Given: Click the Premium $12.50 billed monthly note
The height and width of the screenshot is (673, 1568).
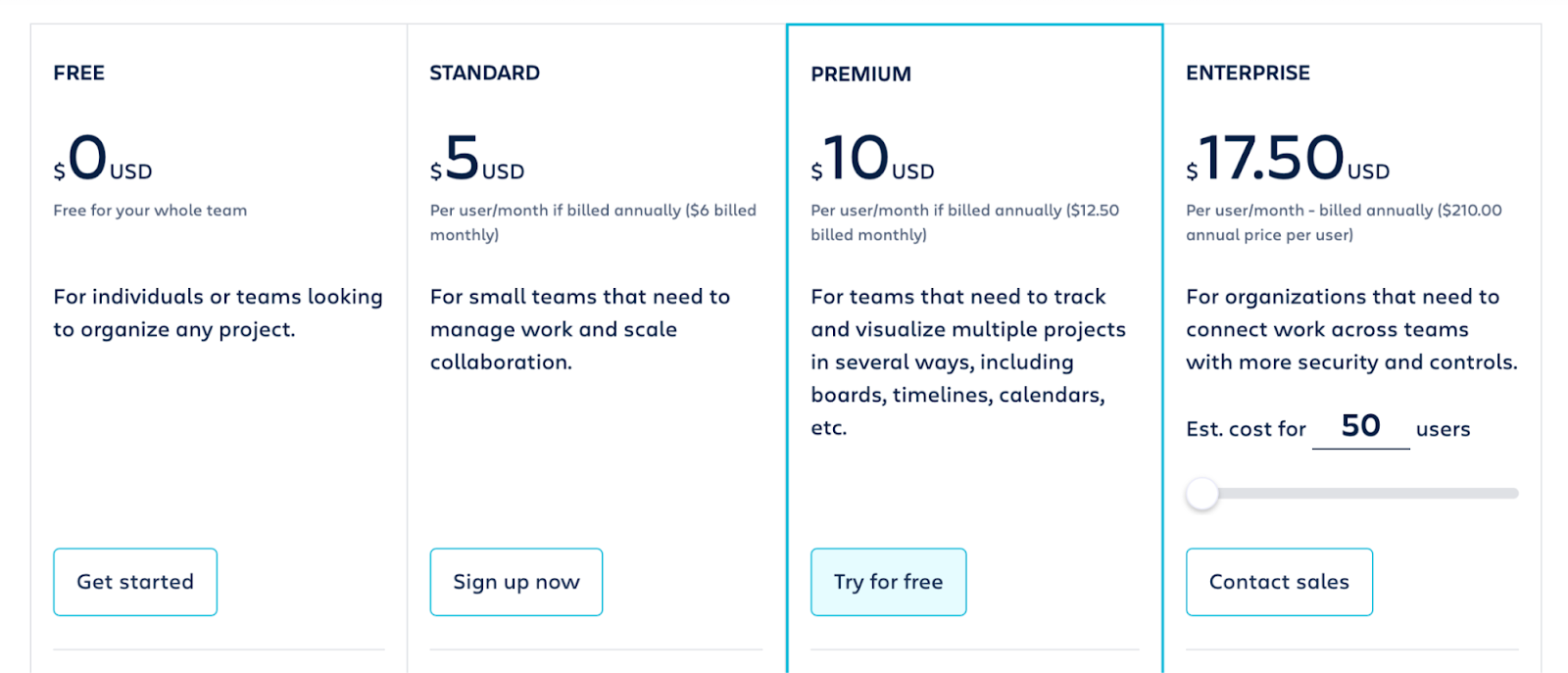Looking at the screenshot, I should point(964,222).
